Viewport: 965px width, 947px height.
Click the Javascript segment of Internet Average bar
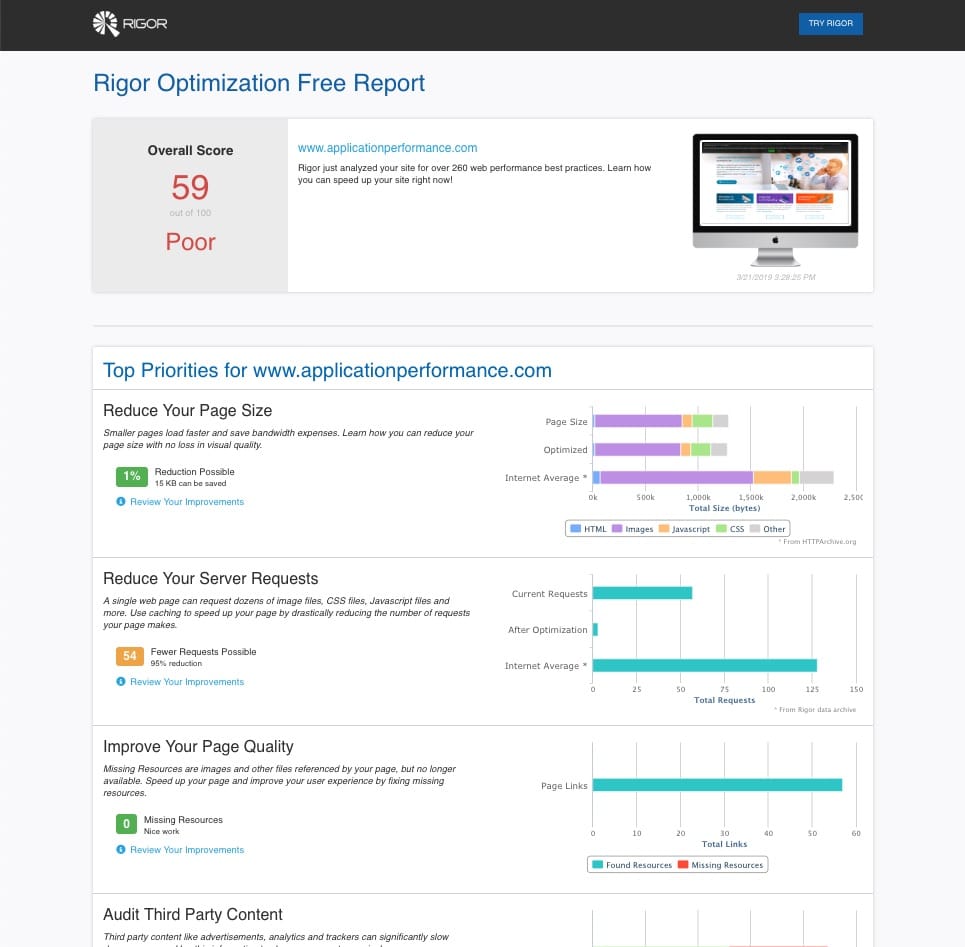click(x=772, y=477)
